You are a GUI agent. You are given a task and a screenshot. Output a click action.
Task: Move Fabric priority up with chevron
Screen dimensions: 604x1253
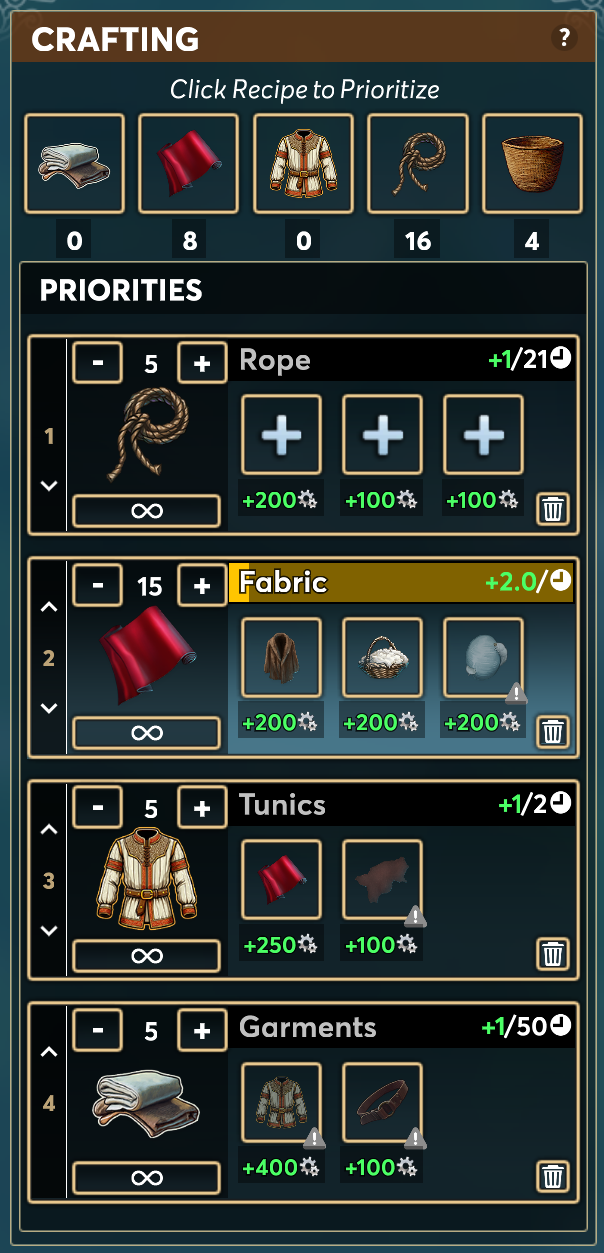[49, 608]
